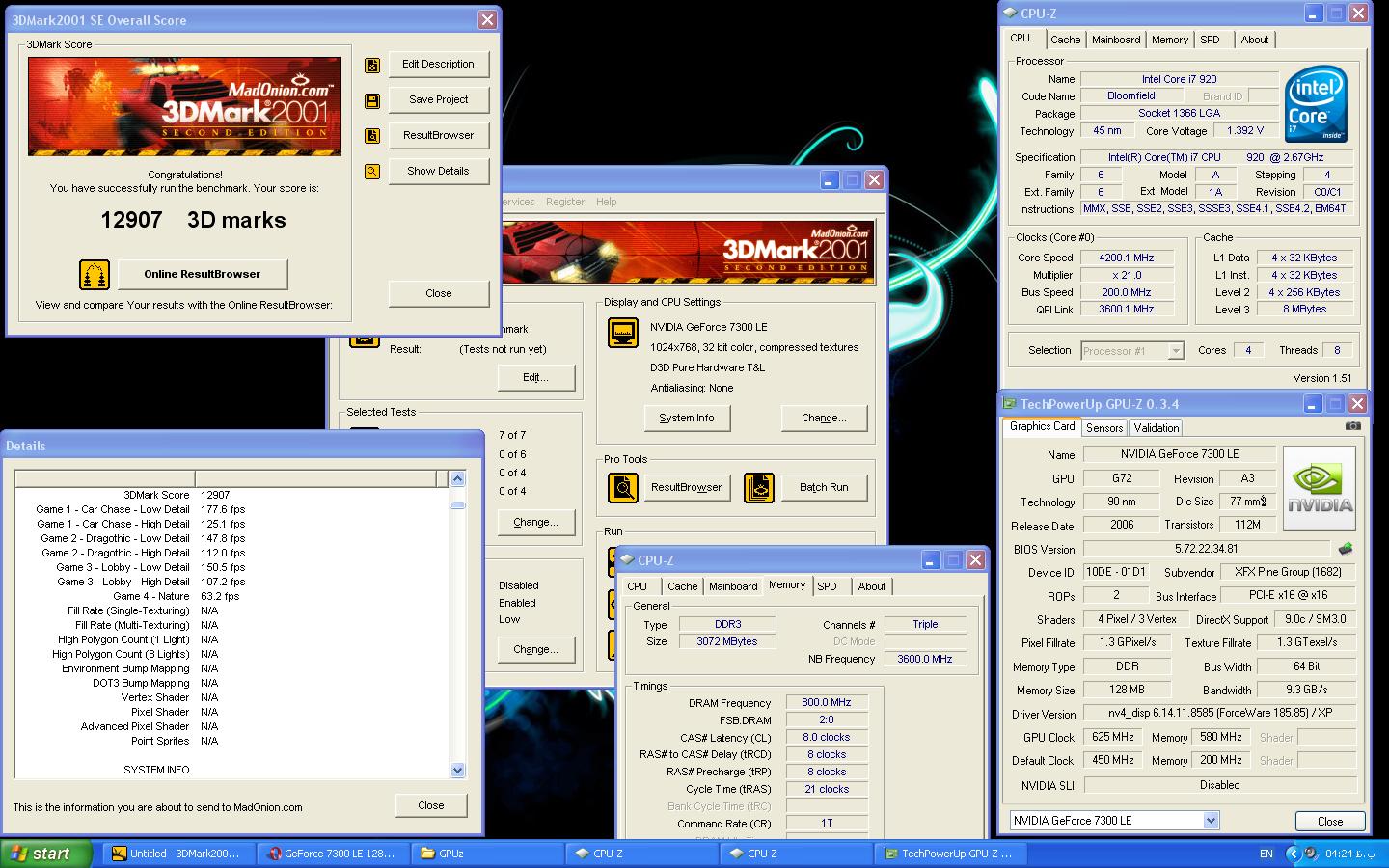Open the GPU selection dropdown in GPU-Z
Screen dimensions: 1389x868
click(1212, 821)
